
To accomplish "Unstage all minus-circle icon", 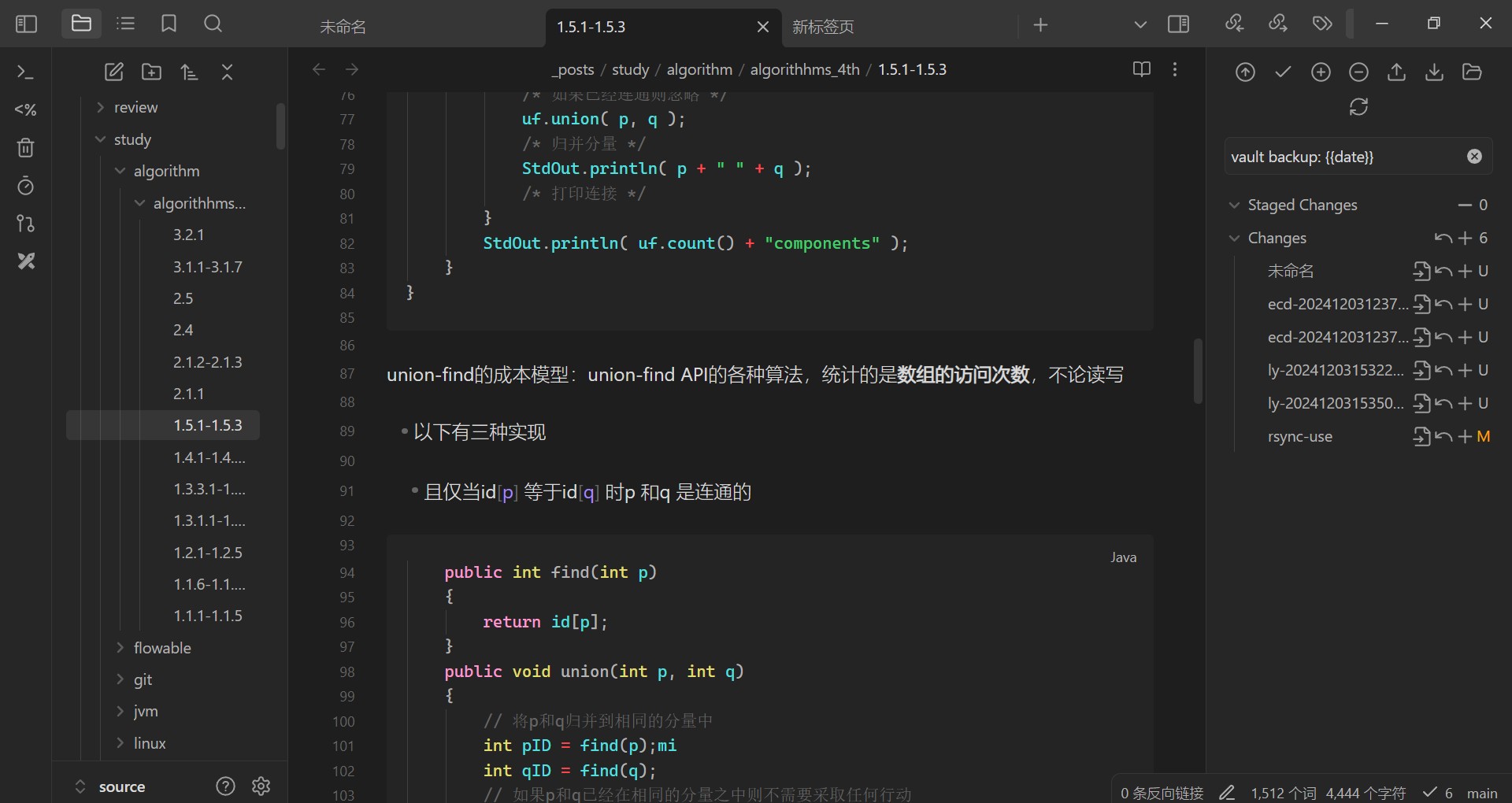I will tap(1358, 72).
